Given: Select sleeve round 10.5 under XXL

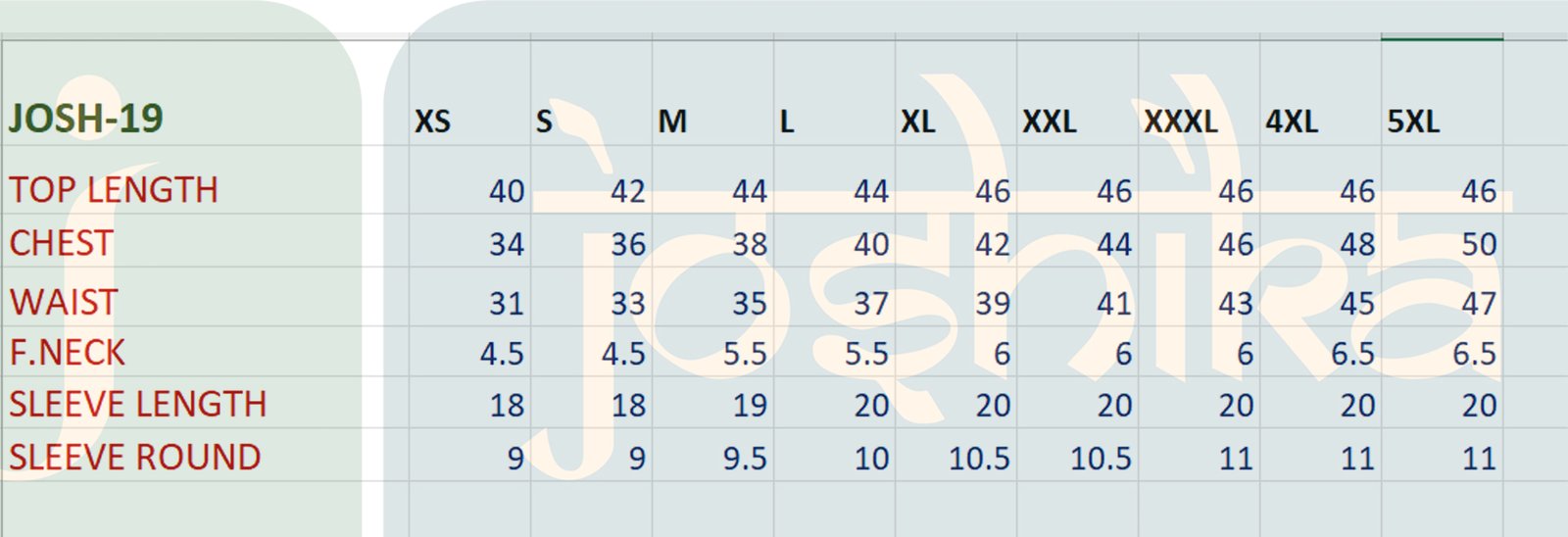Looking at the screenshot, I should pos(1101,459).
